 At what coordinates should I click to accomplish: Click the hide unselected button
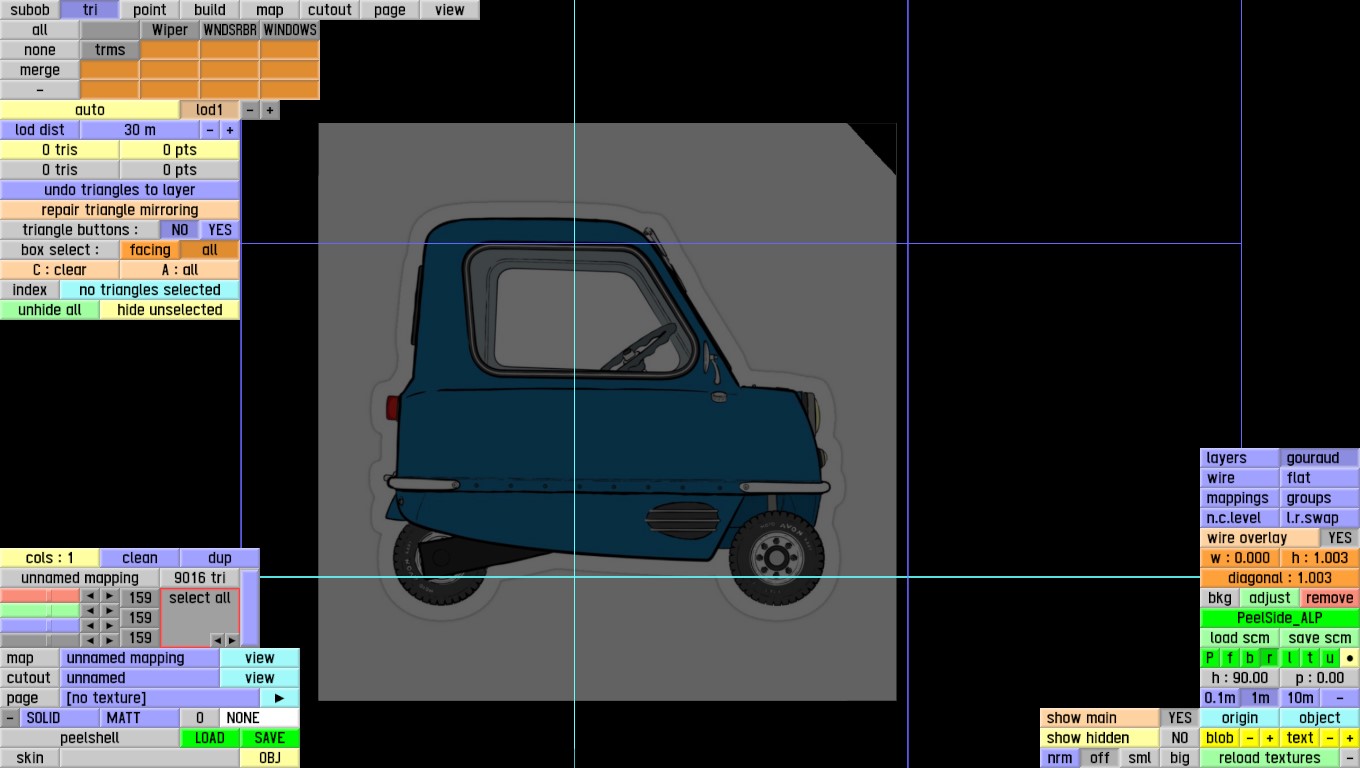(x=170, y=310)
